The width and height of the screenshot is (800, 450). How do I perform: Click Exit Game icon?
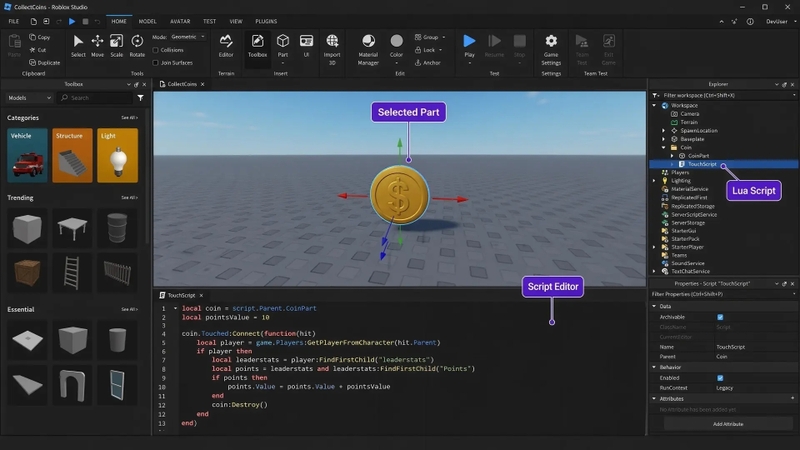point(608,49)
